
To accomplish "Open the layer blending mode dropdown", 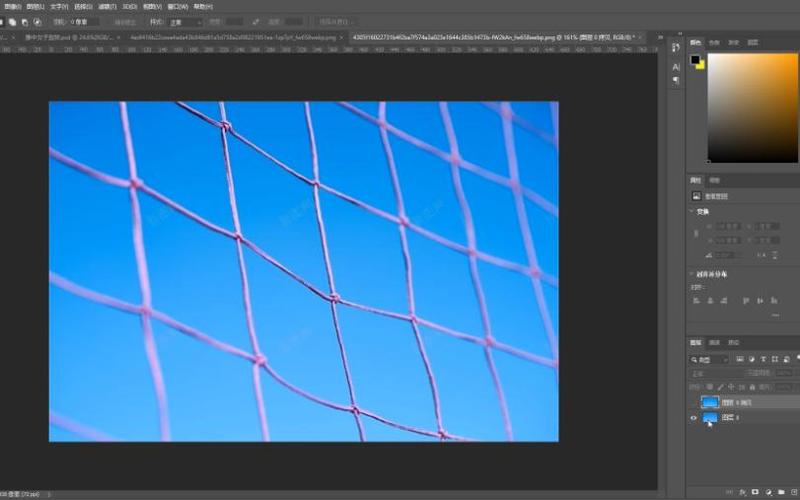I will pos(716,373).
